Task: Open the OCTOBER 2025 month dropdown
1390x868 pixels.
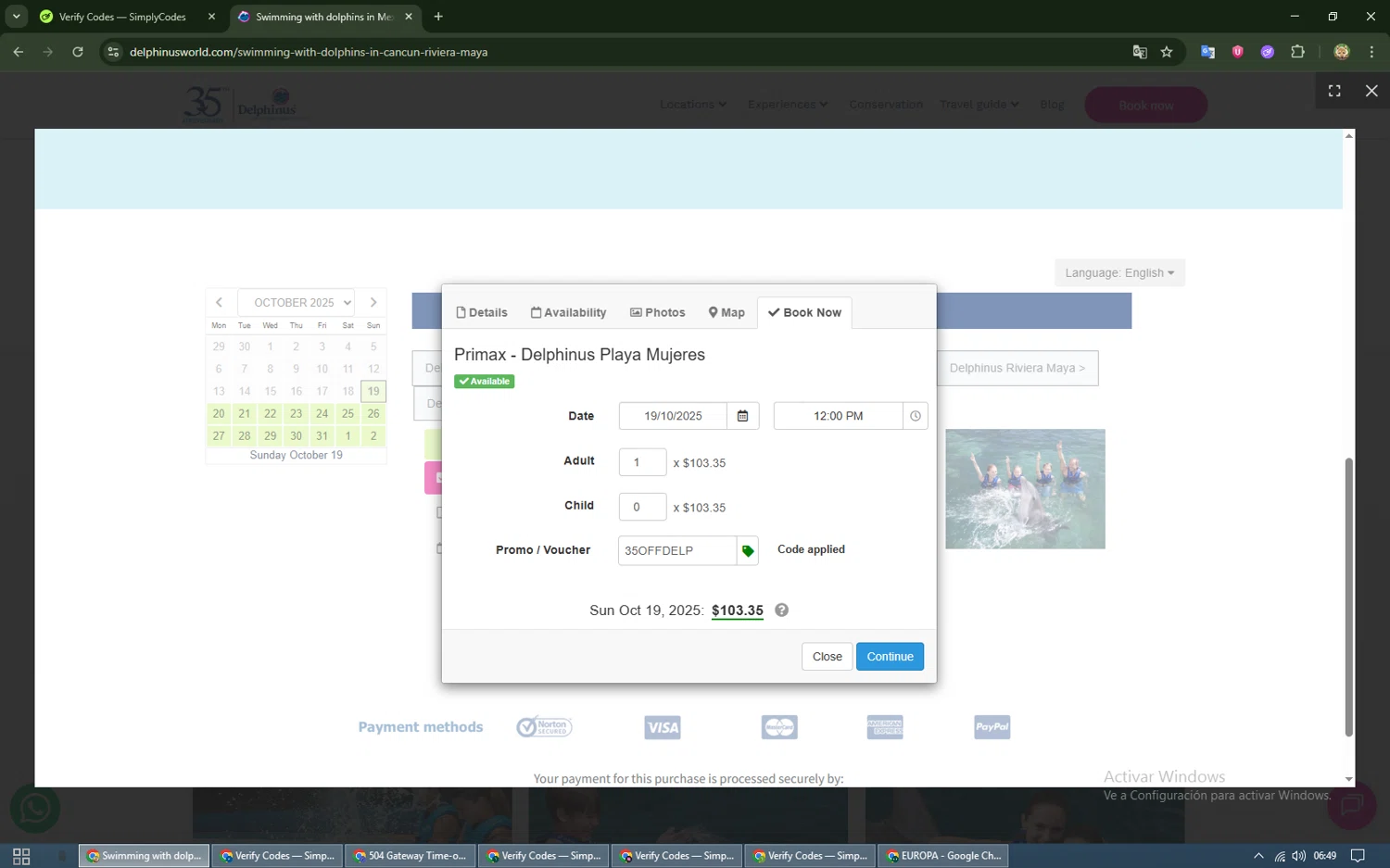Action: pyautogui.click(x=297, y=302)
